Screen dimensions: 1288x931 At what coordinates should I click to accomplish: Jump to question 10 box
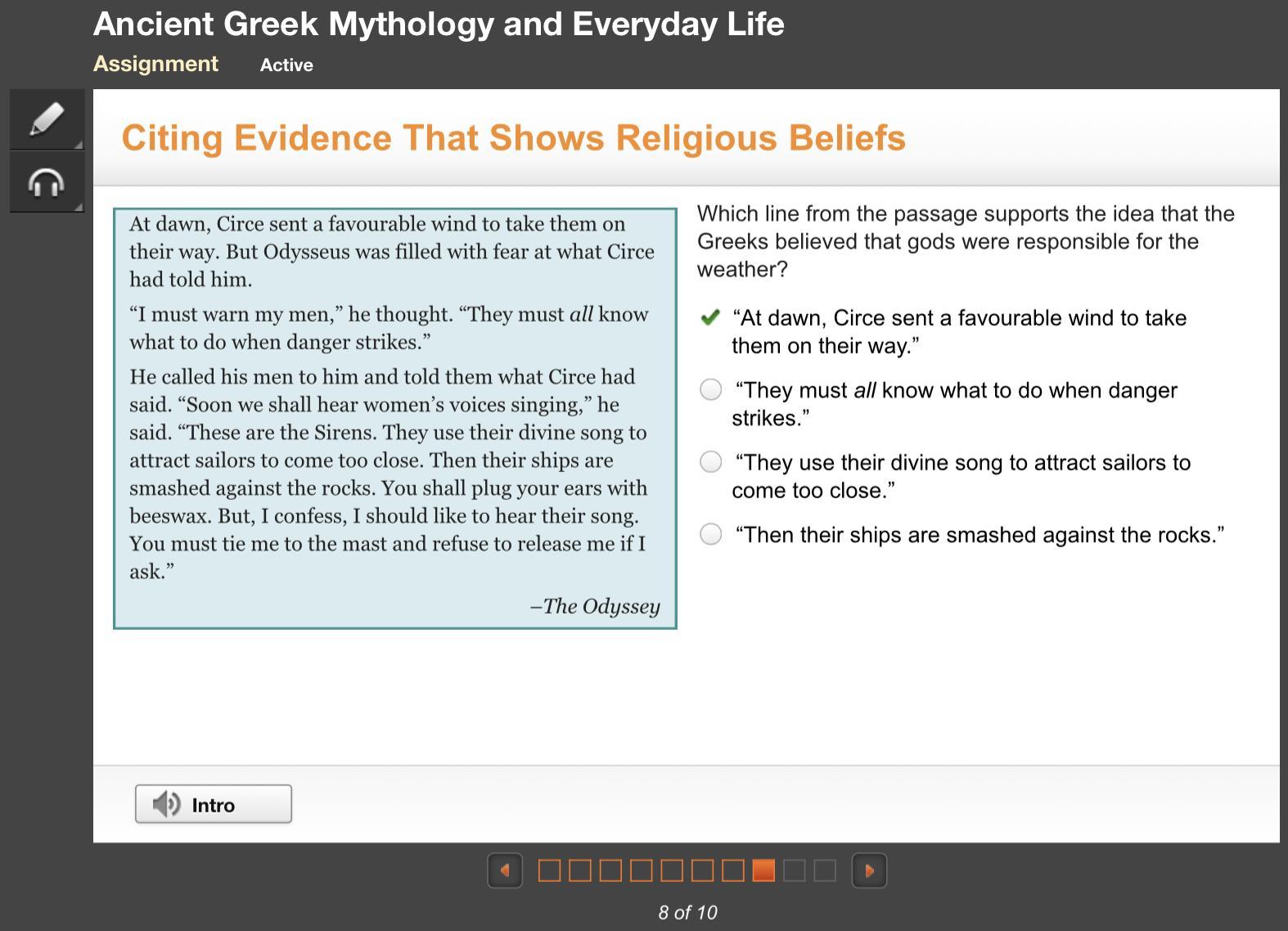click(x=825, y=870)
